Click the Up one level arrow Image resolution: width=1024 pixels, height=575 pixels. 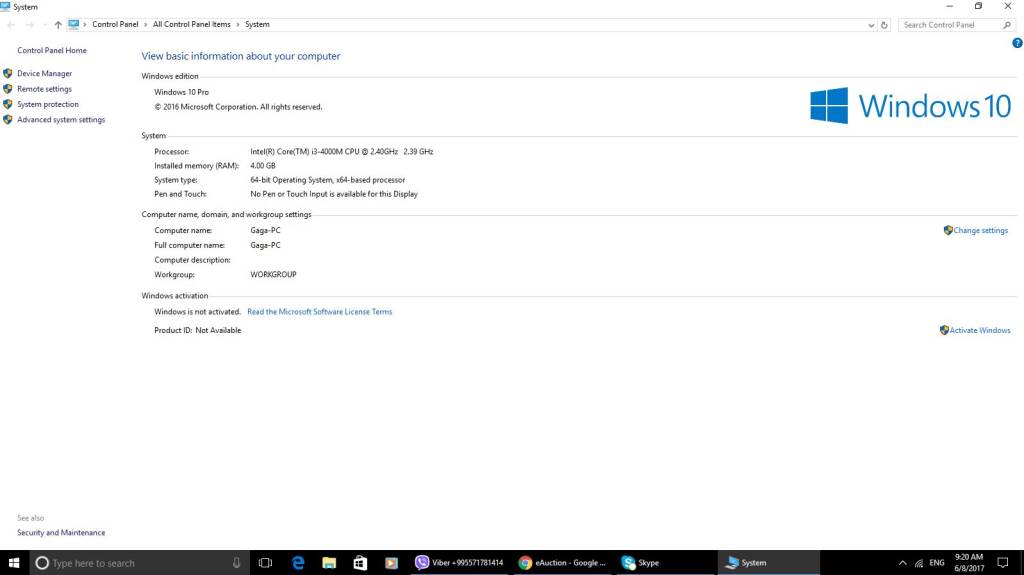(x=58, y=25)
